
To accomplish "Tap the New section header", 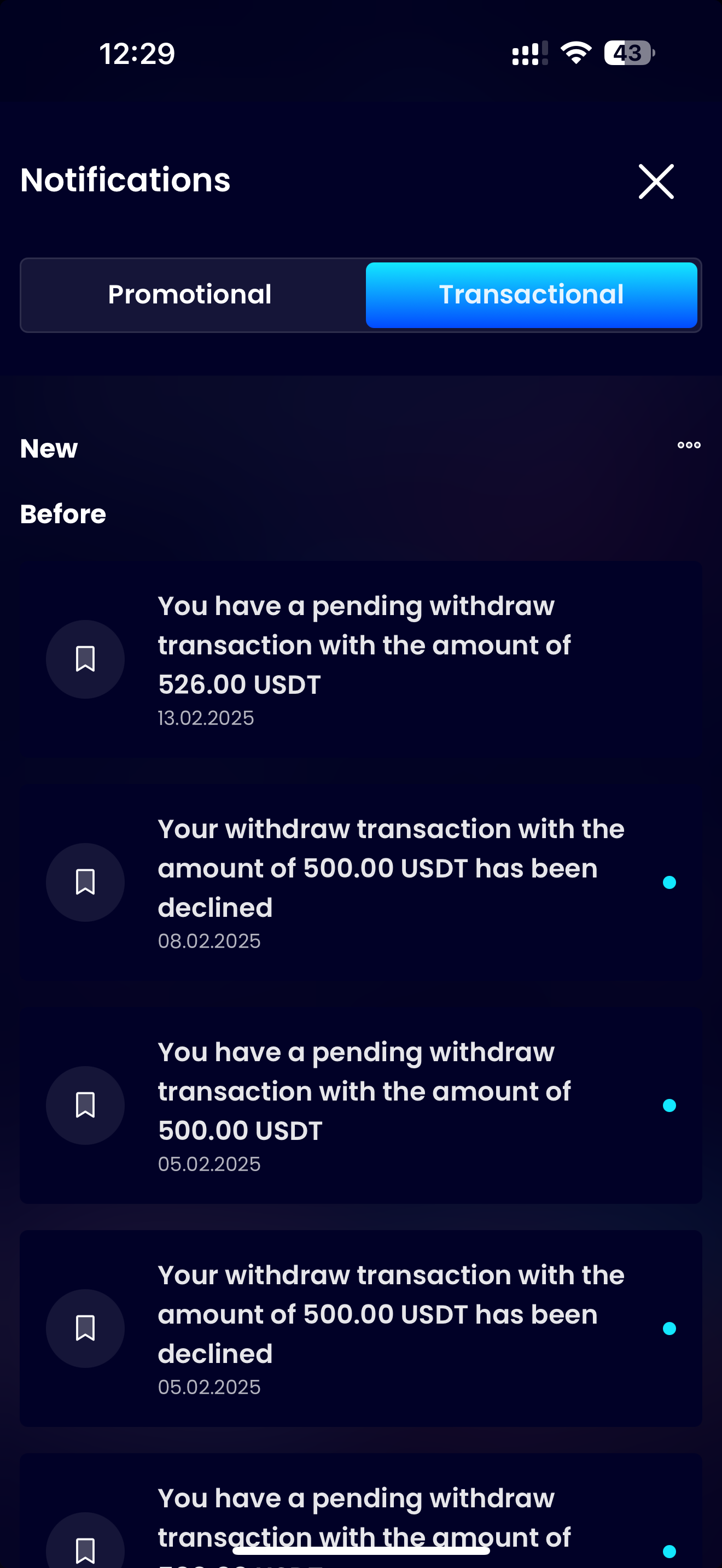I will tap(49, 449).
